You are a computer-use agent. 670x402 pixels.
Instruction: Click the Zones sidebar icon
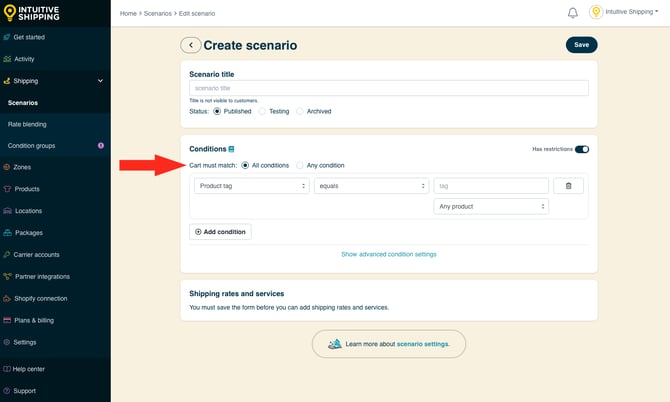click(7, 167)
